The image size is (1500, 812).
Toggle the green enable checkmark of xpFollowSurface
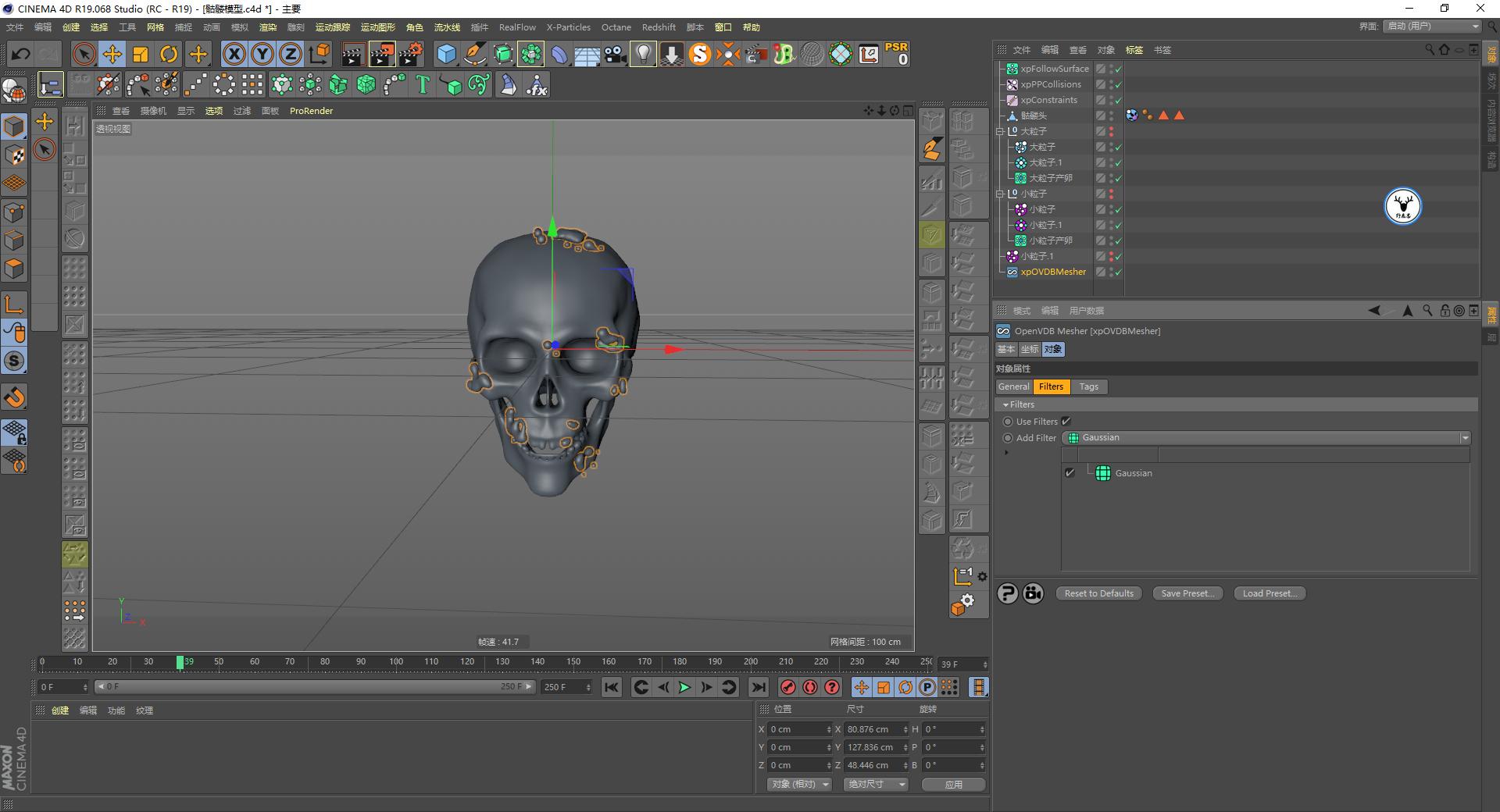pos(1118,69)
